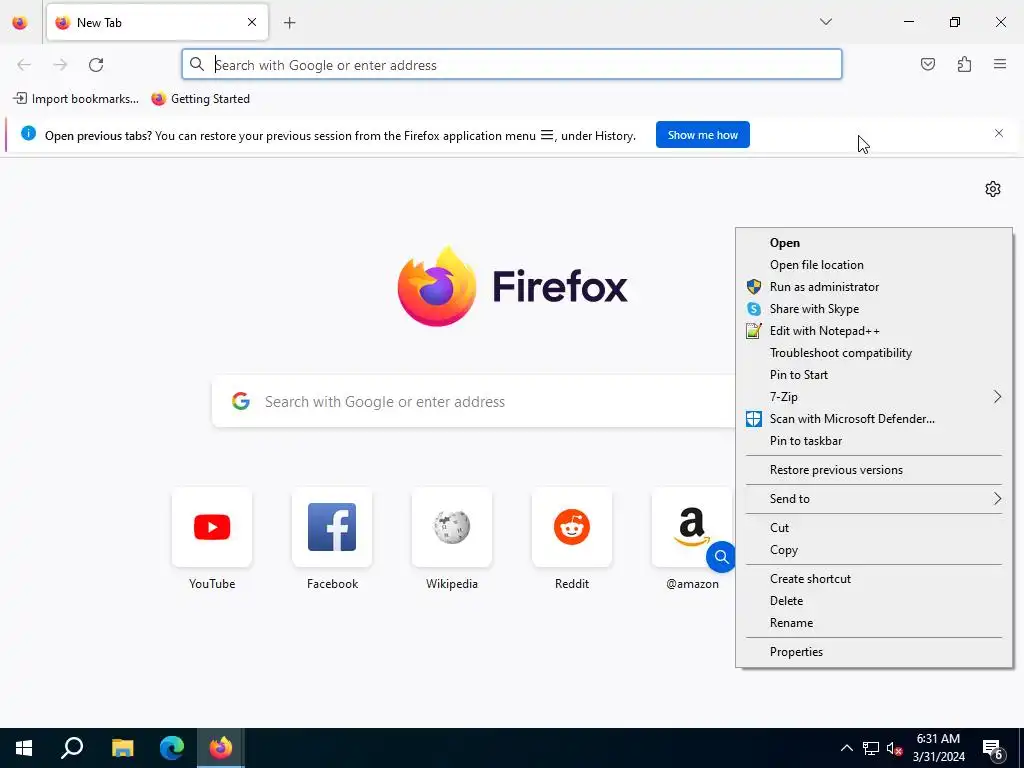Screen dimensions: 1024x768
Task: Launch Microsoft Edge from taskbar
Action: (x=172, y=748)
